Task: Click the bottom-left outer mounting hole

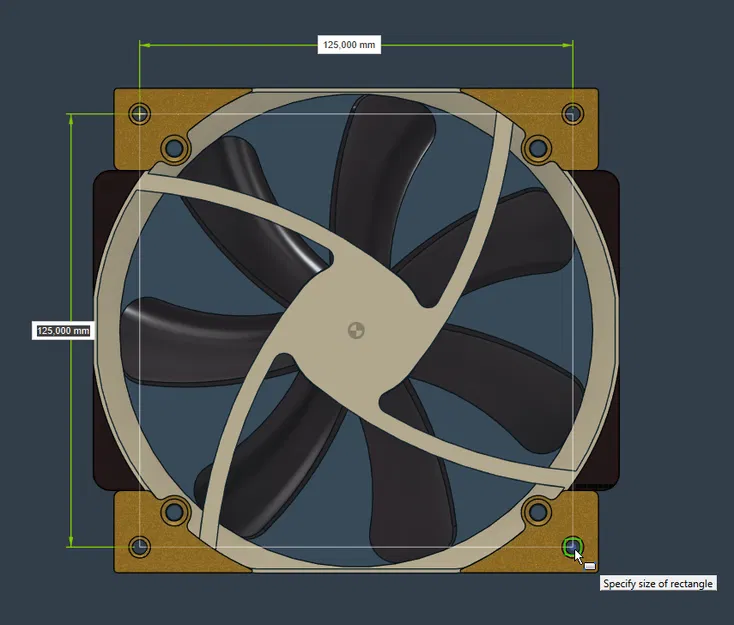Action: [139, 546]
